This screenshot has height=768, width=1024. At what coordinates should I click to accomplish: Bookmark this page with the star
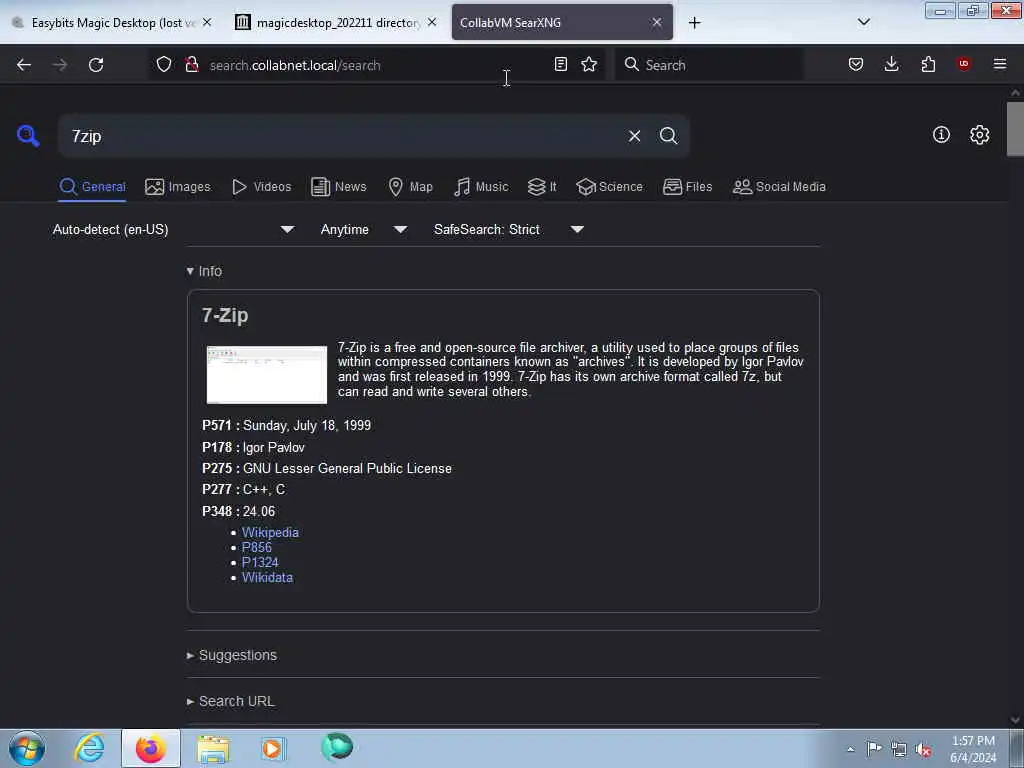point(589,64)
